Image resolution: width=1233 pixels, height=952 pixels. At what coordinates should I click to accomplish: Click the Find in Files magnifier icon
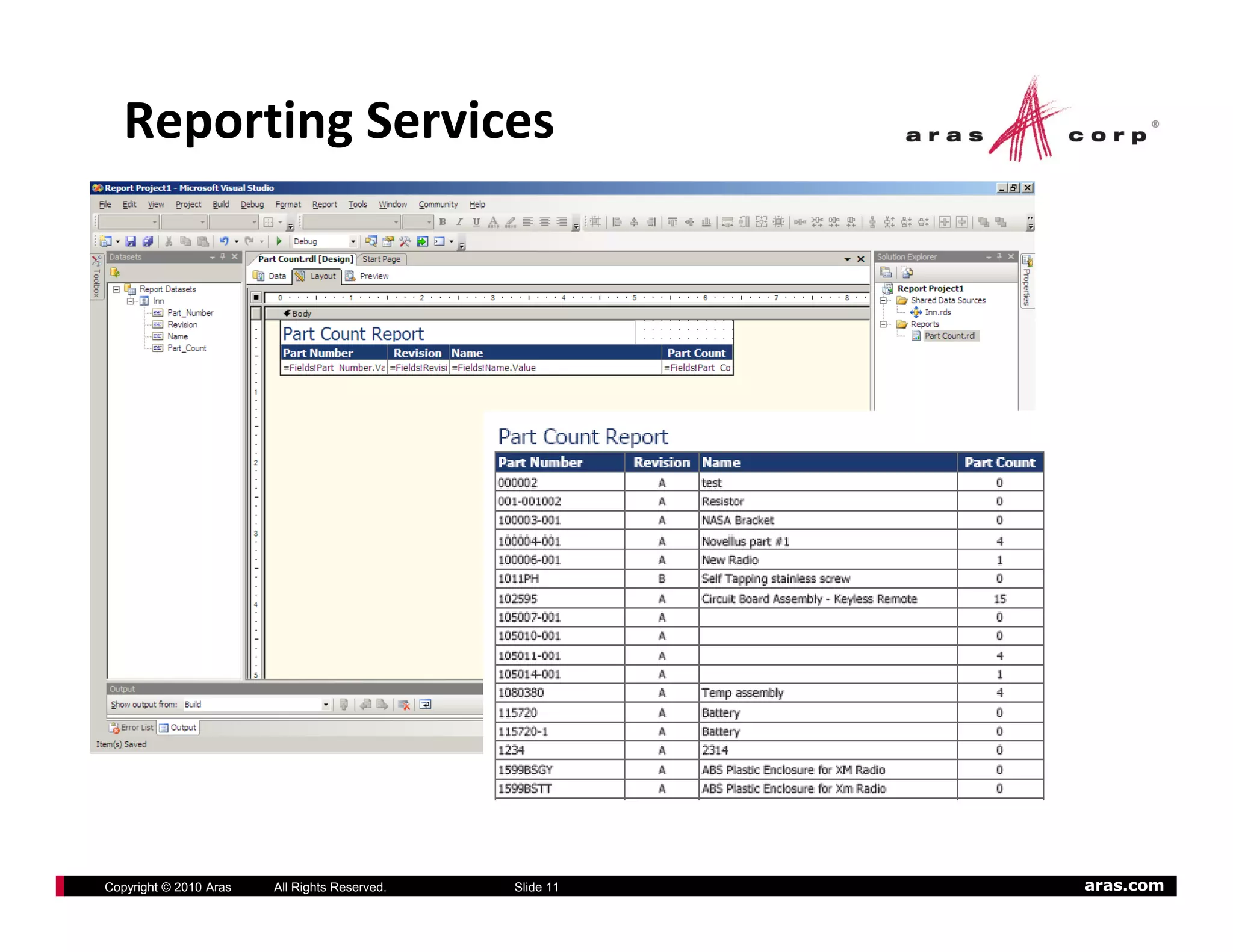click(371, 241)
